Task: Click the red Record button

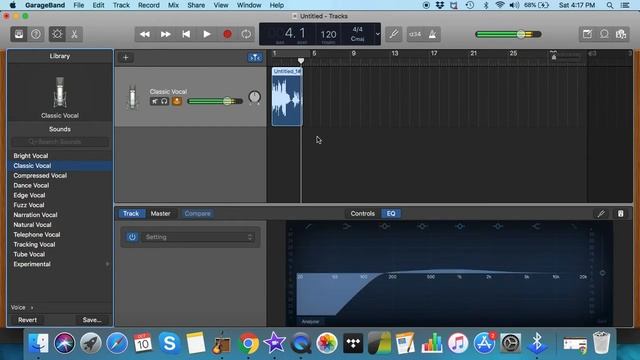Action: click(227, 34)
